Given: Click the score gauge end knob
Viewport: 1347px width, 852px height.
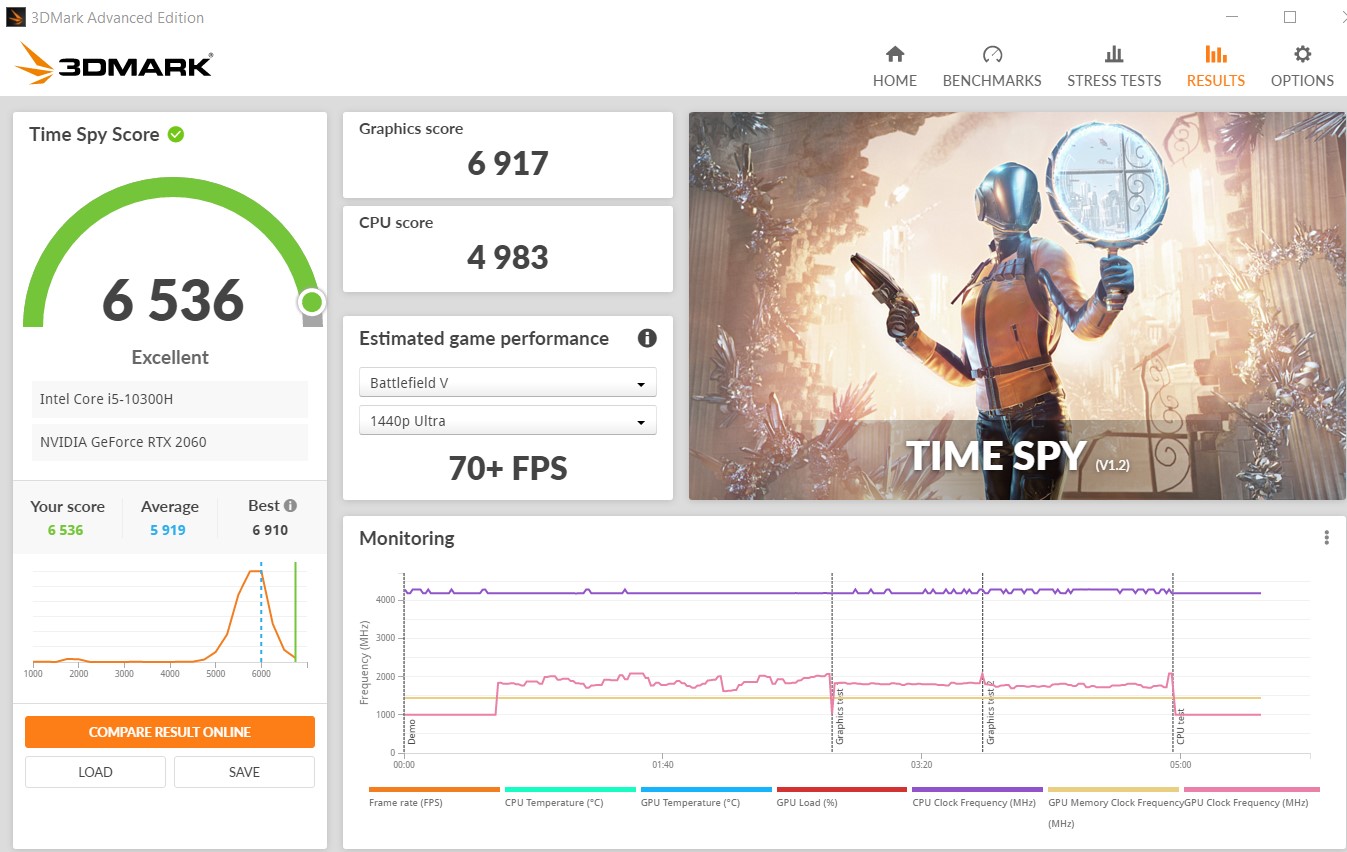Looking at the screenshot, I should click(311, 302).
